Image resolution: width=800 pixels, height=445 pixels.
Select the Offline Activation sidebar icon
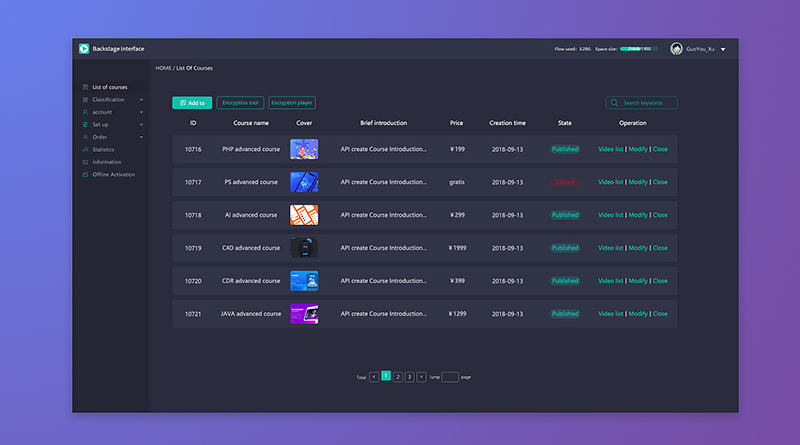point(84,174)
